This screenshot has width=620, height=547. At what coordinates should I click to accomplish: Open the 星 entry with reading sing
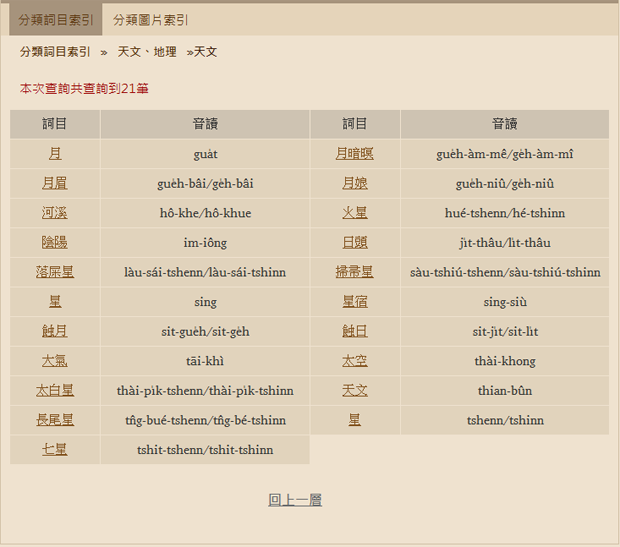[x=55, y=302]
